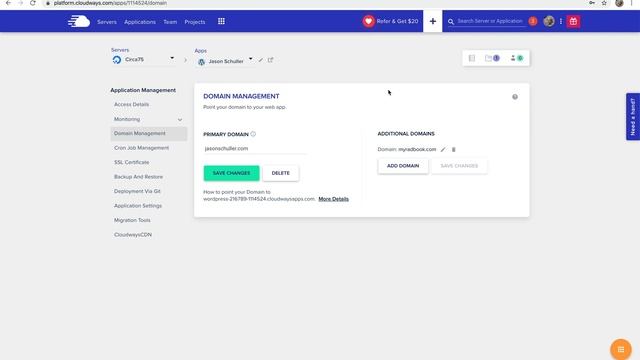Click the Refer & Get $20 heart icon
This screenshot has width=640, height=360.
point(368,21)
